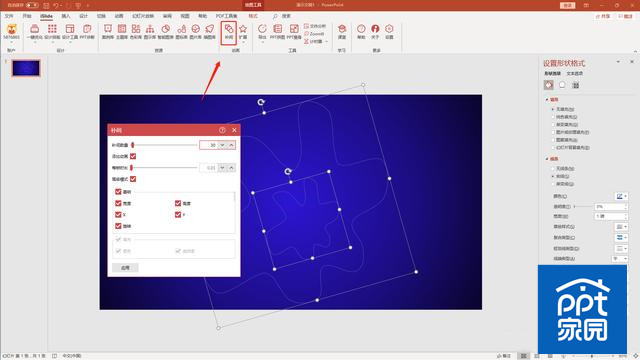Switch to the 视图 View ribbon tab
The height and width of the screenshot is (360, 640).
click(x=185, y=16)
